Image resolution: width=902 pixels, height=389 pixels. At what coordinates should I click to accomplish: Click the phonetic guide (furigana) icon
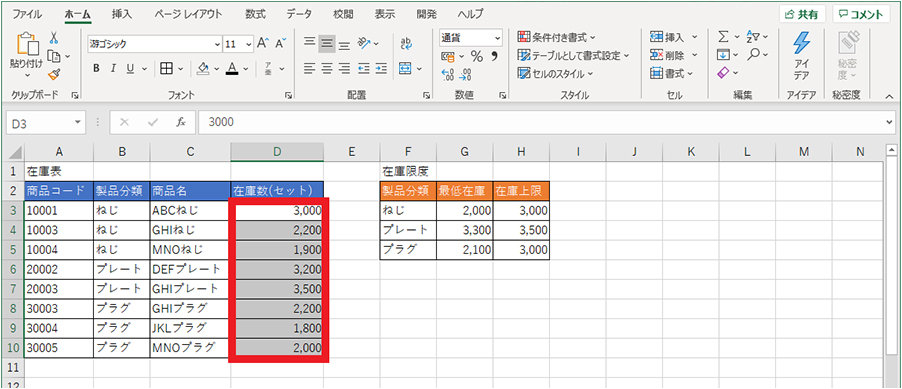click(x=268, y=69)
